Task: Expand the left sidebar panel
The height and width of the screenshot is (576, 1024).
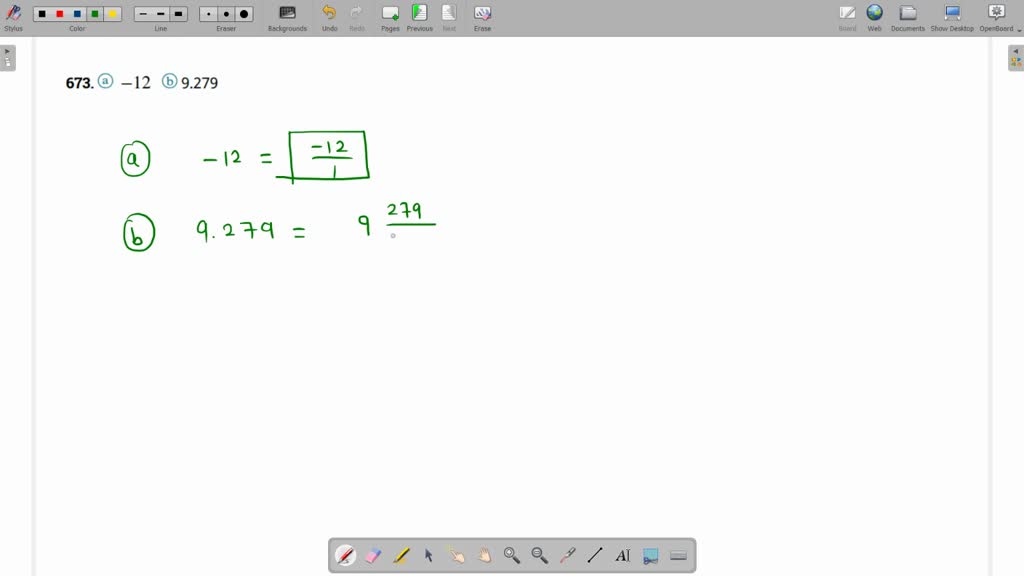Action: pyautogui.click(x=8, y=57)
